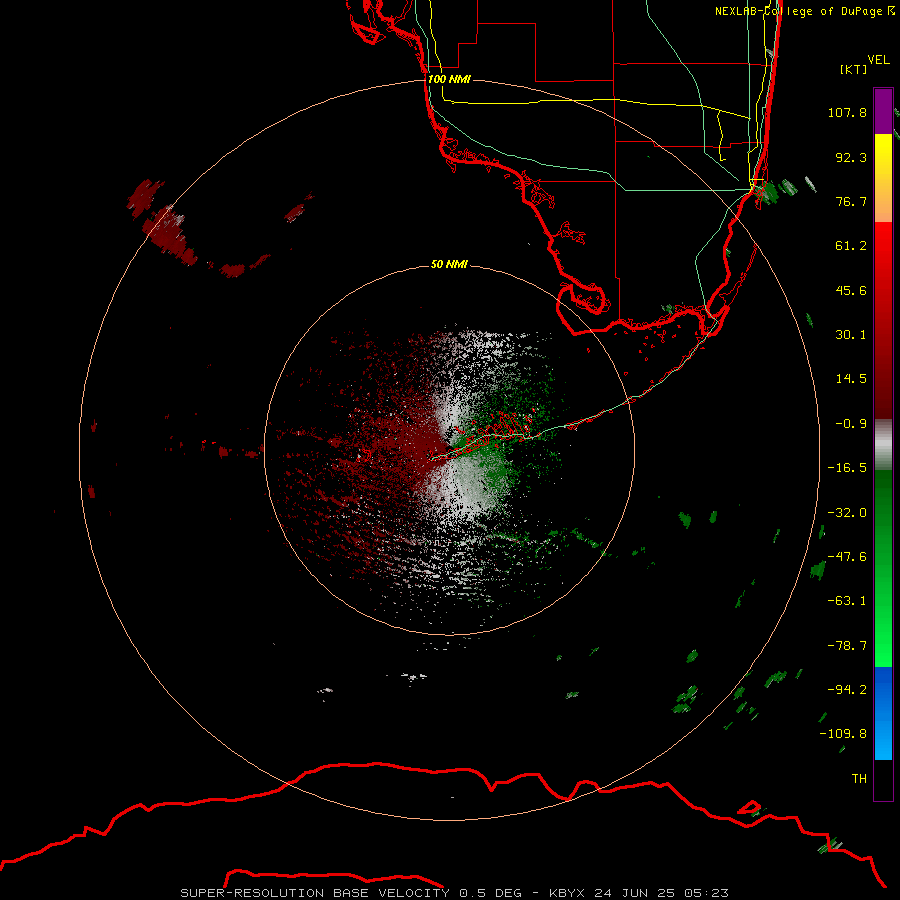
Task: Select the 14.5 legend value
Action: click(x=851, y=379)
